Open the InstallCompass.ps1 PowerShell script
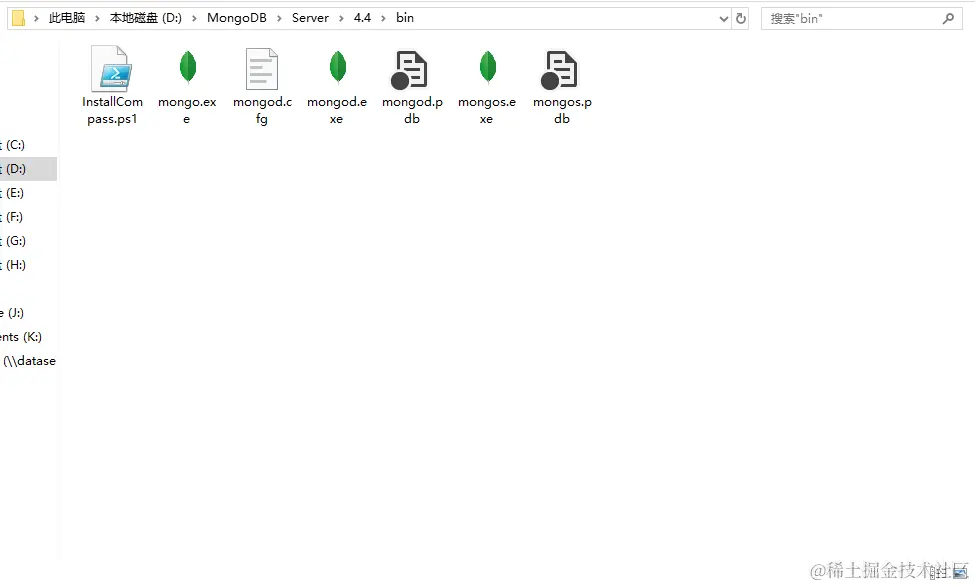 point(112,75)
